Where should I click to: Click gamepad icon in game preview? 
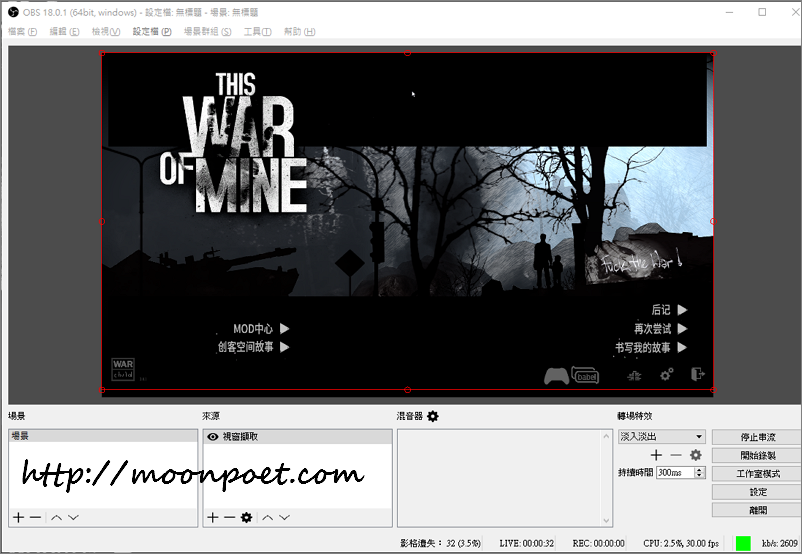coord(556,376)
